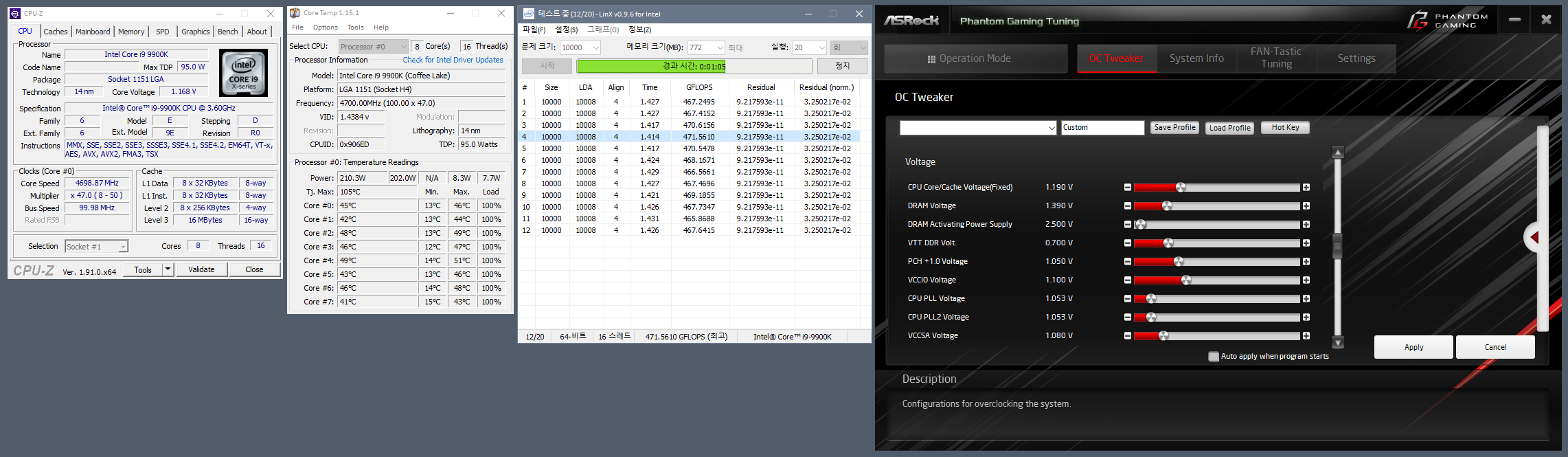Open the memory size 772 dropdown in LinX
Screen dimensions: 1568x457
coord(706,47)
